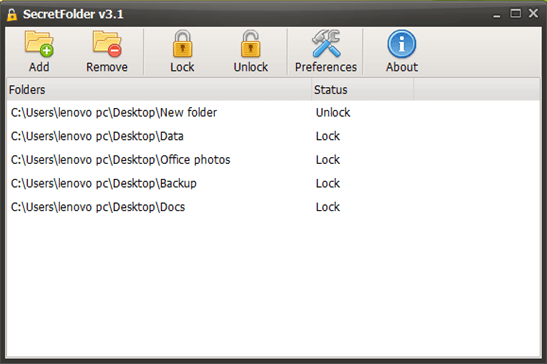Screen dimensions: 547x364
Task: Click the Lock status of Data folder
Action: pos(328,136)
